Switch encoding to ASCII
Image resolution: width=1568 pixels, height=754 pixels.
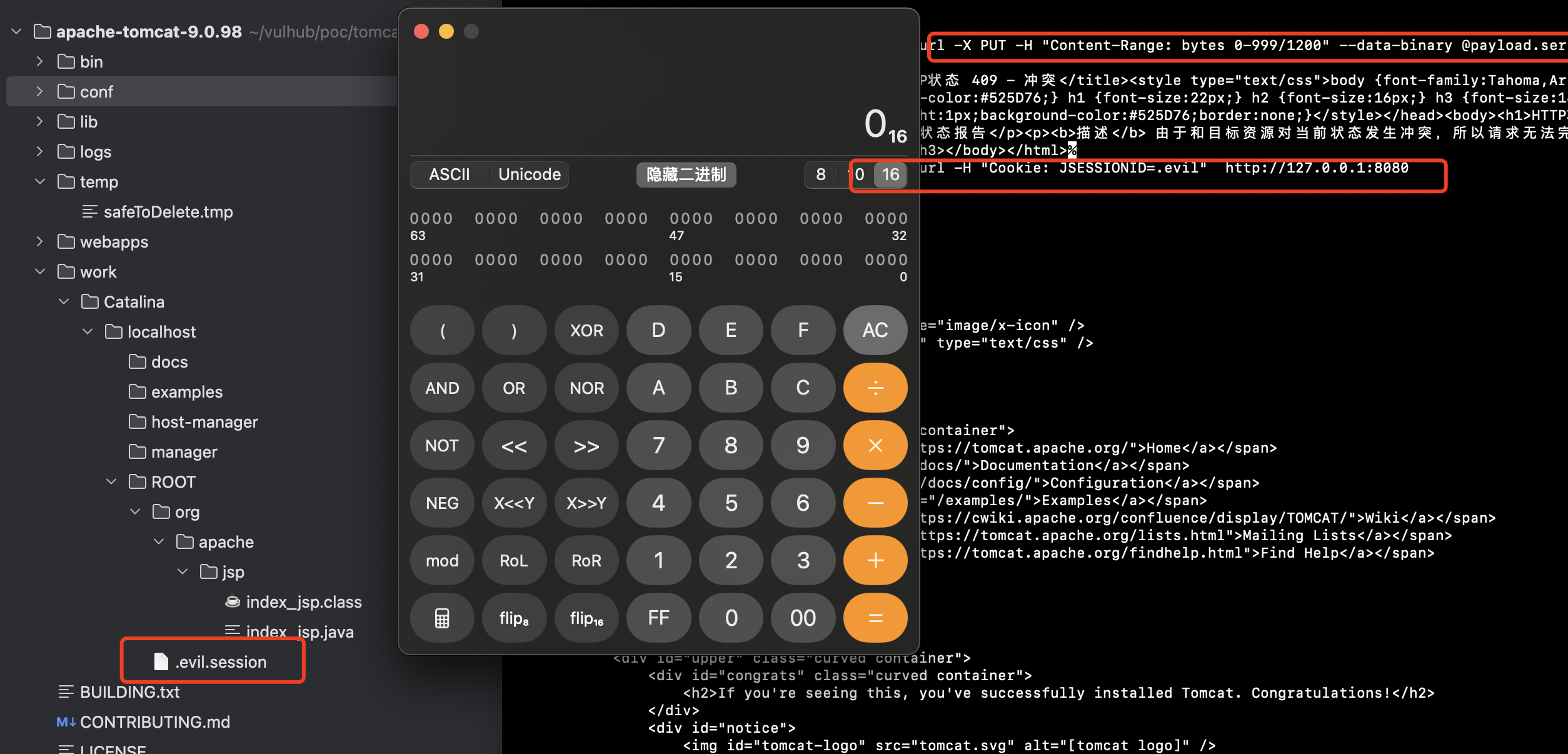pyautogui.click(x=449, y=174)
